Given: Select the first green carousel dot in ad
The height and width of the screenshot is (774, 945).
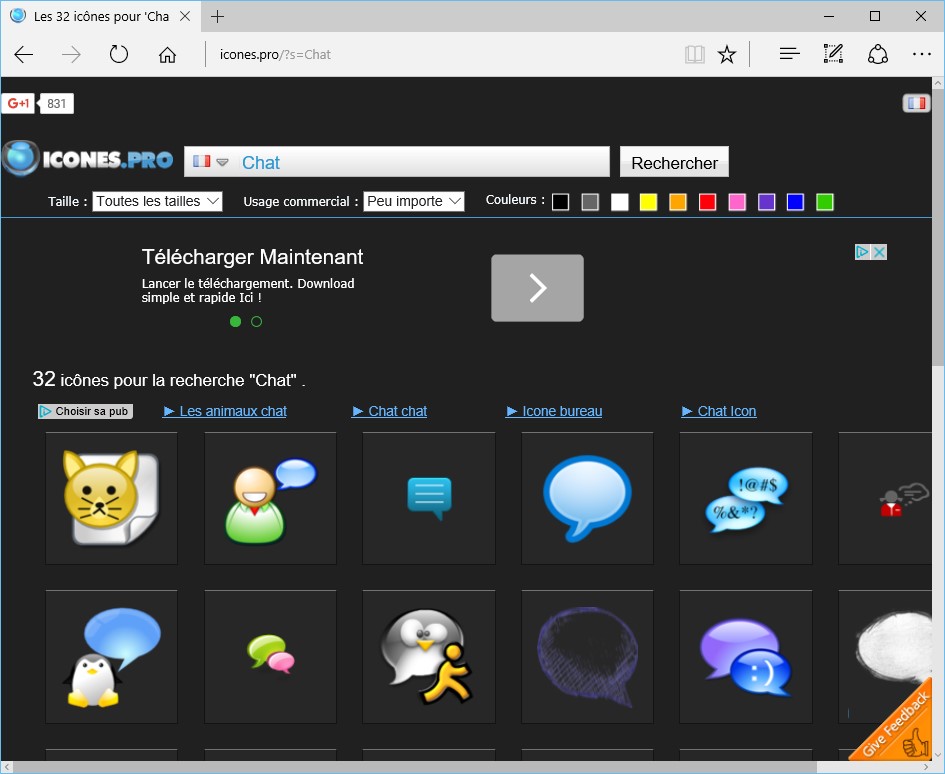Looking at the screenshot, I should (236, 322).
